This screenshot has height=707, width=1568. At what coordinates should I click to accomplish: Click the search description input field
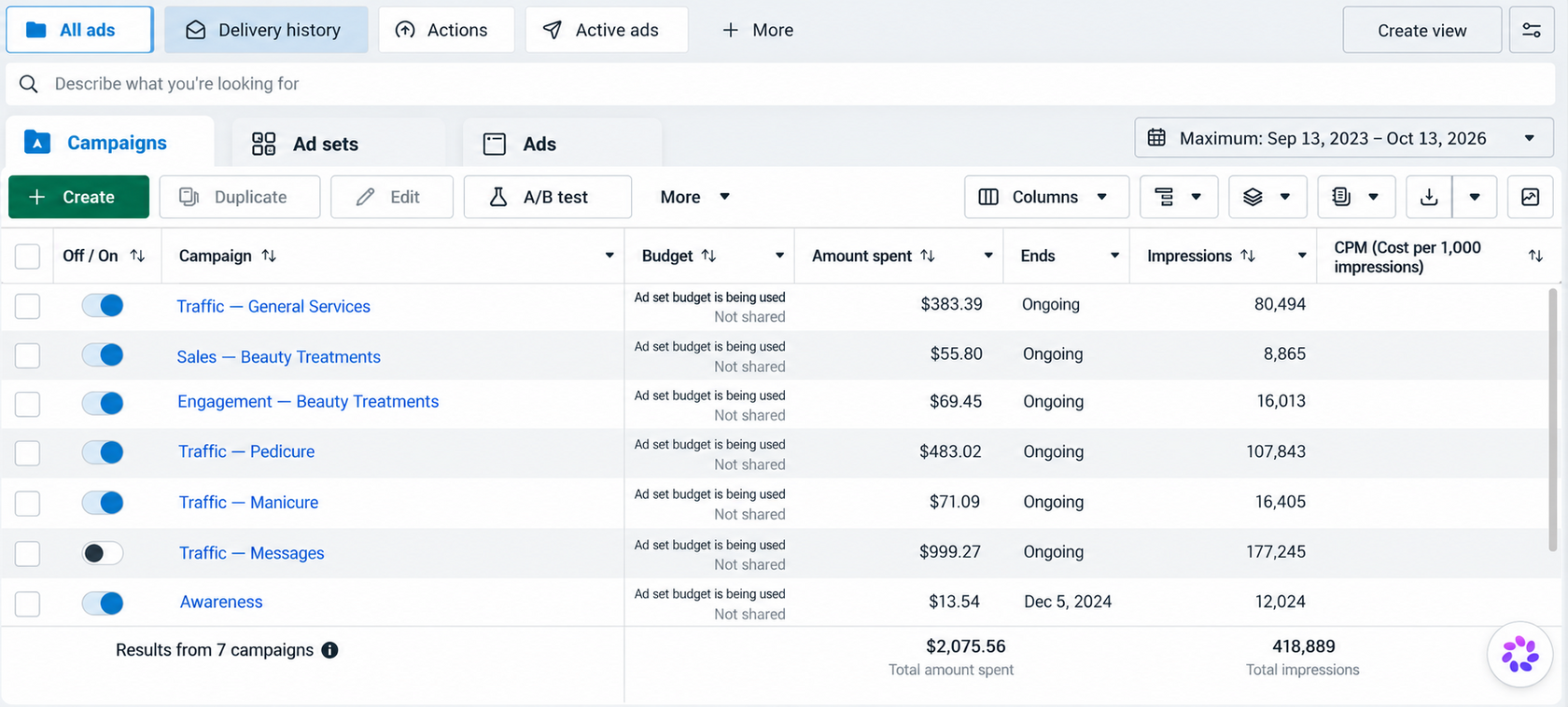(x=780, y=84)
